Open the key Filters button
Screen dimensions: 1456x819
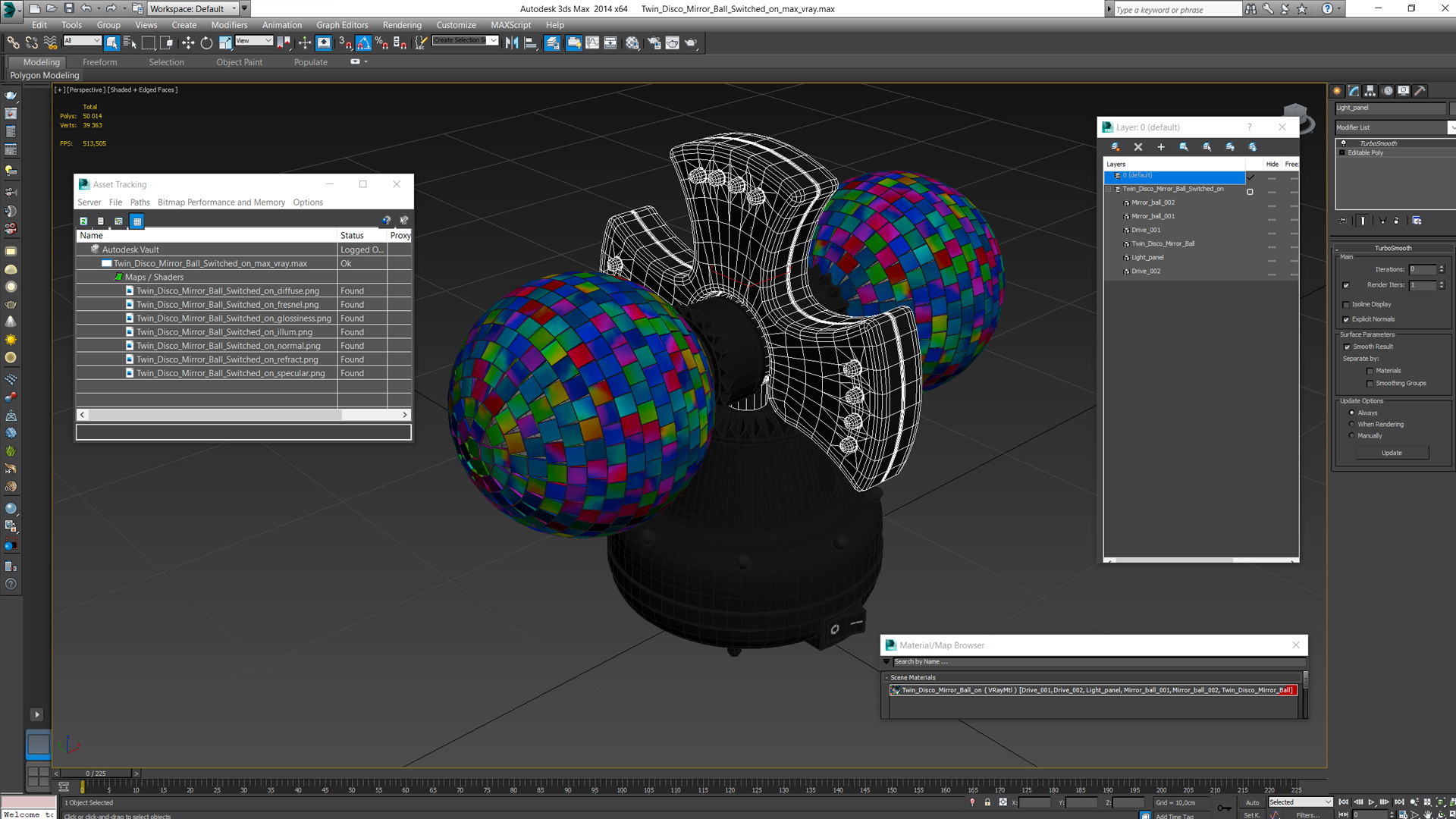coord(1307,814)
